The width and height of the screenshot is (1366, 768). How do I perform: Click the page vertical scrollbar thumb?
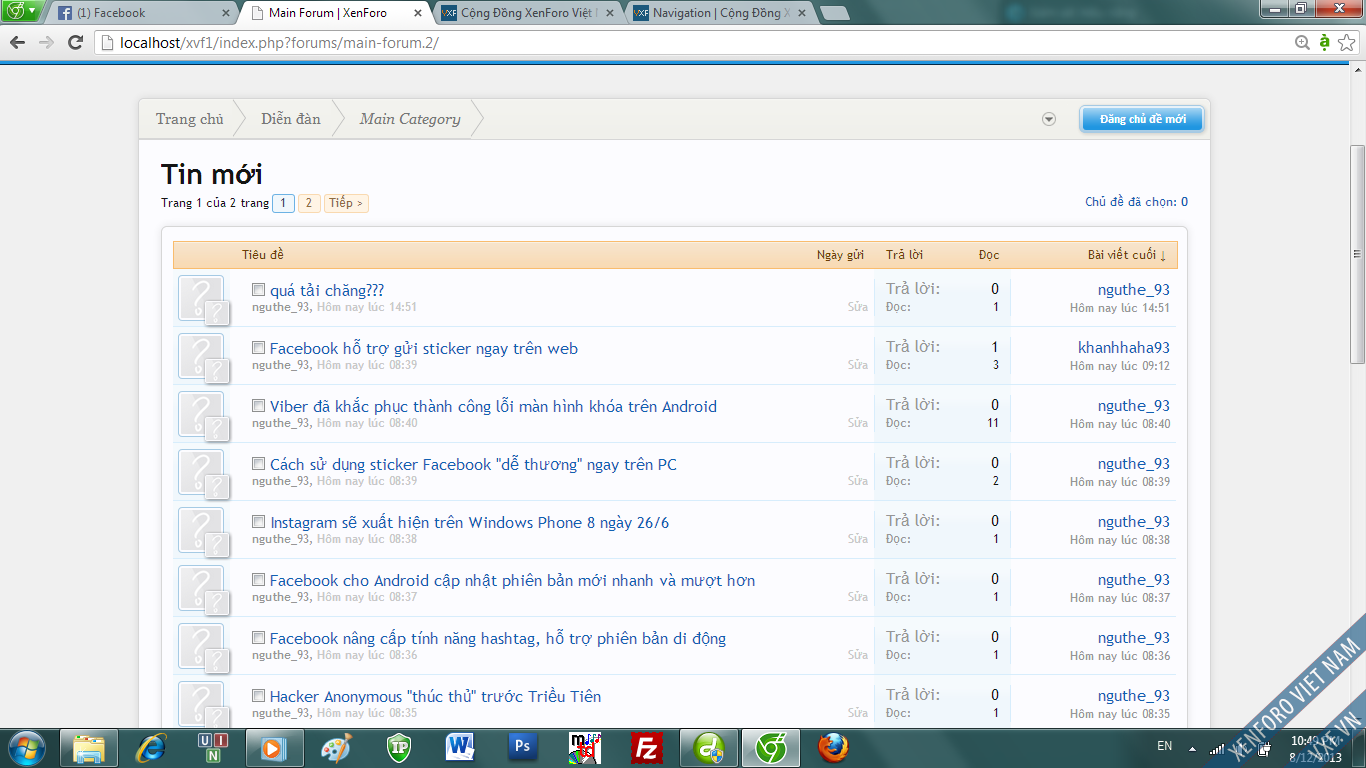coord(1358,254)
